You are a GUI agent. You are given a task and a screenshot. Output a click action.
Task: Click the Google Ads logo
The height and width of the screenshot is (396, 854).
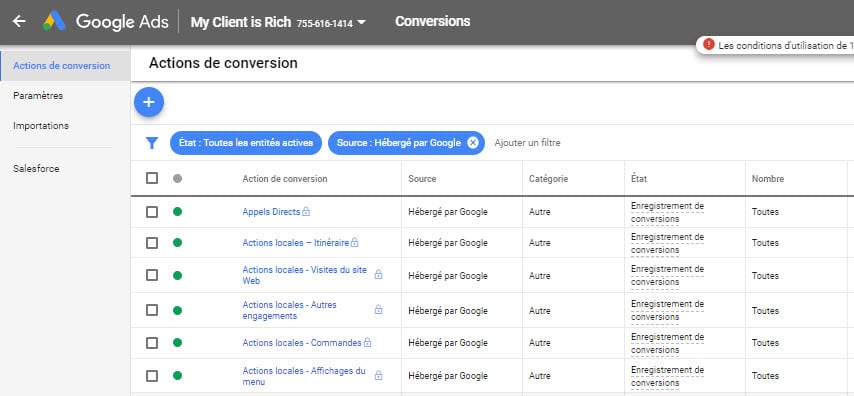point(106,22)
